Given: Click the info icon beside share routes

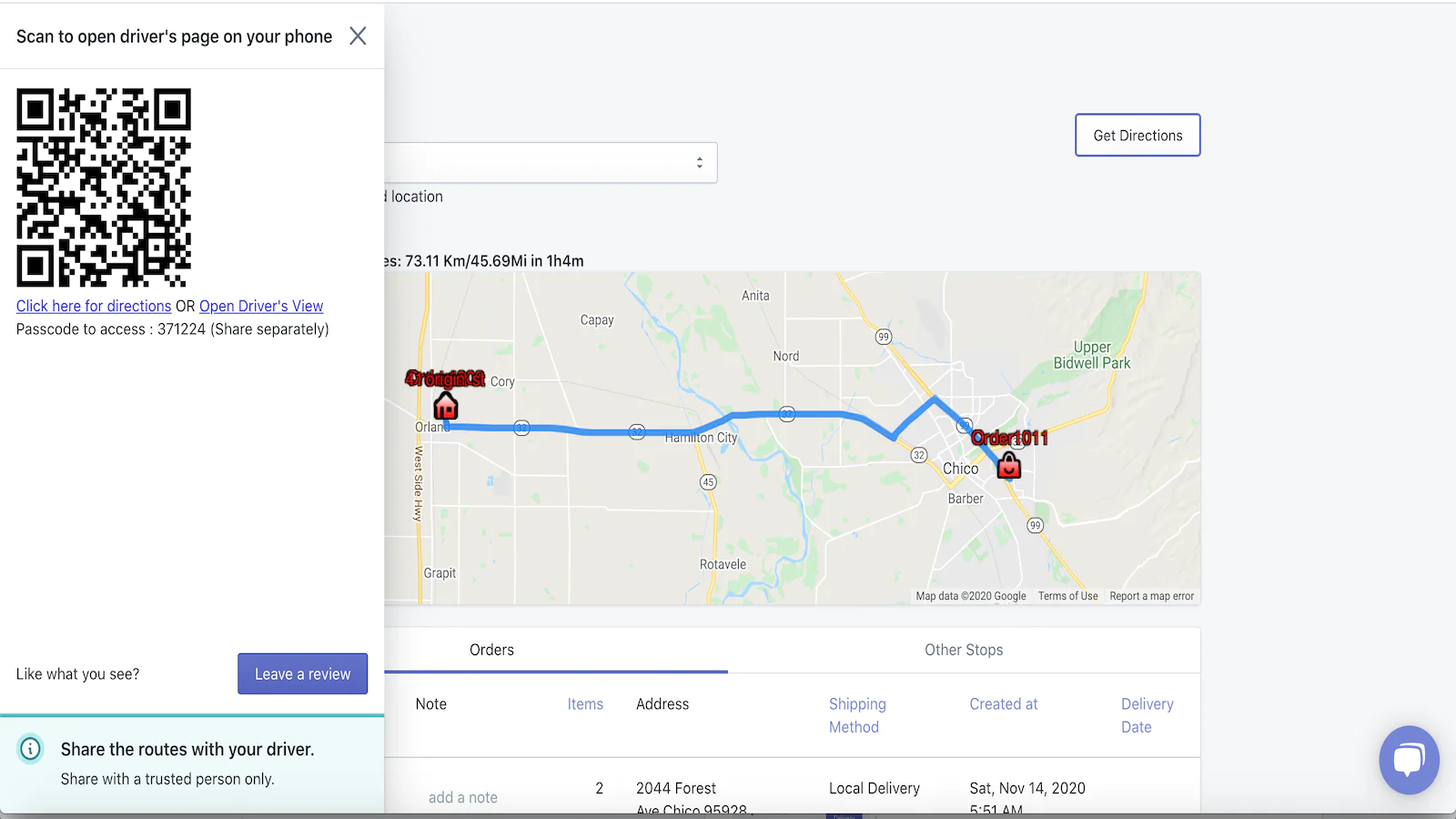Looking at the screenshot, I should point(31,749).
